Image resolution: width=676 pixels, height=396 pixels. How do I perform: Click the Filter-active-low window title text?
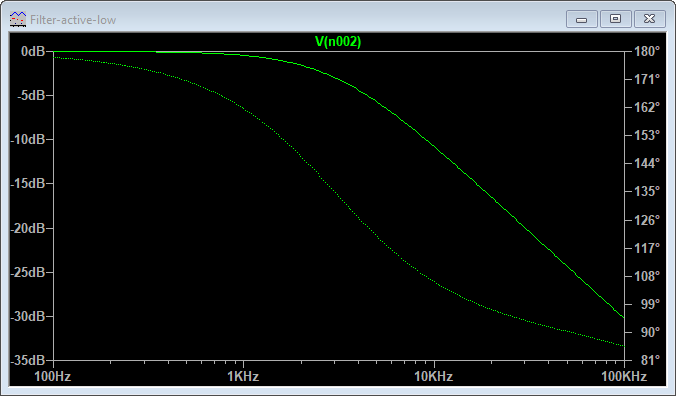pyautogui.click(x=73, y=20)
